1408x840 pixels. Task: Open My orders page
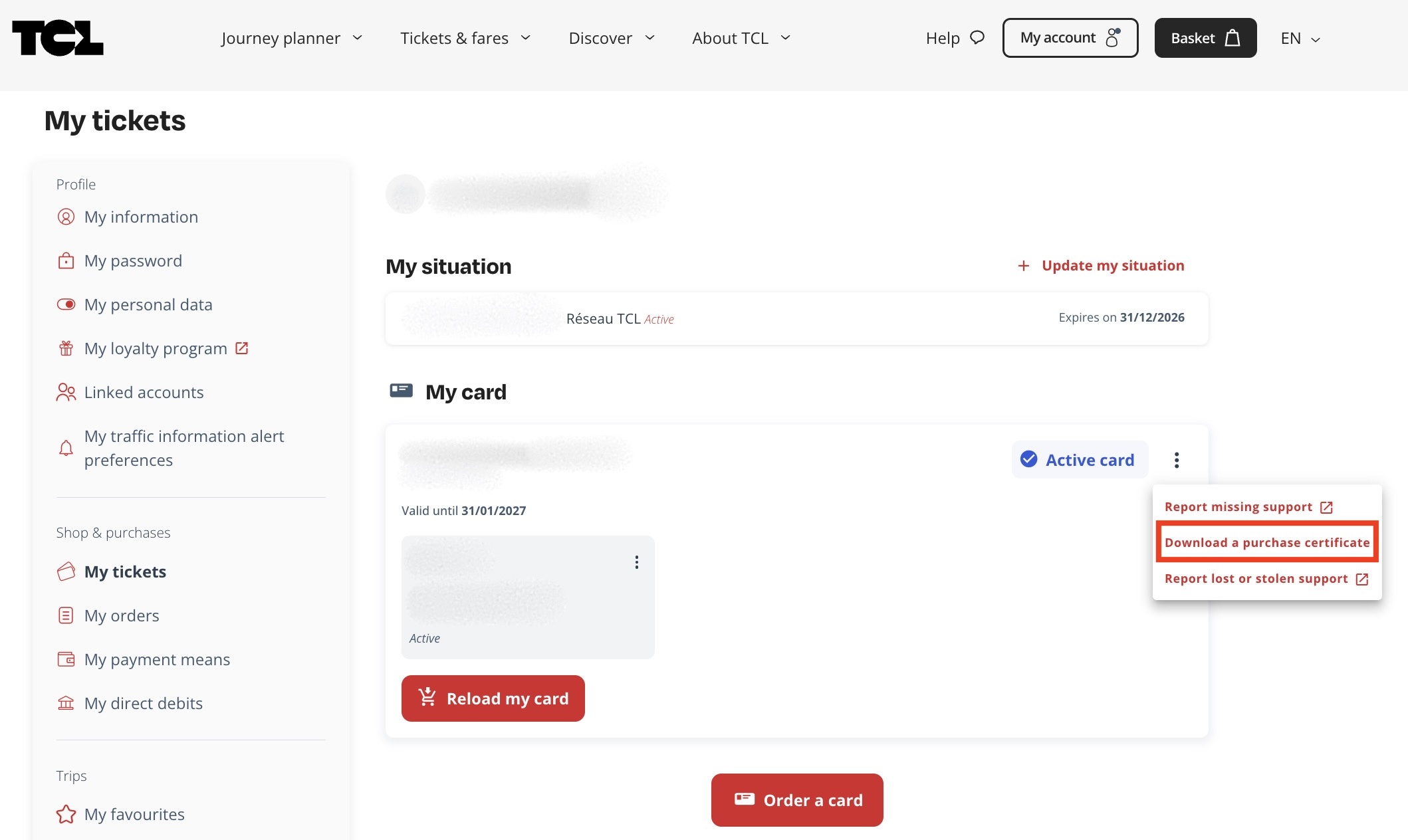tap(122, 615)
